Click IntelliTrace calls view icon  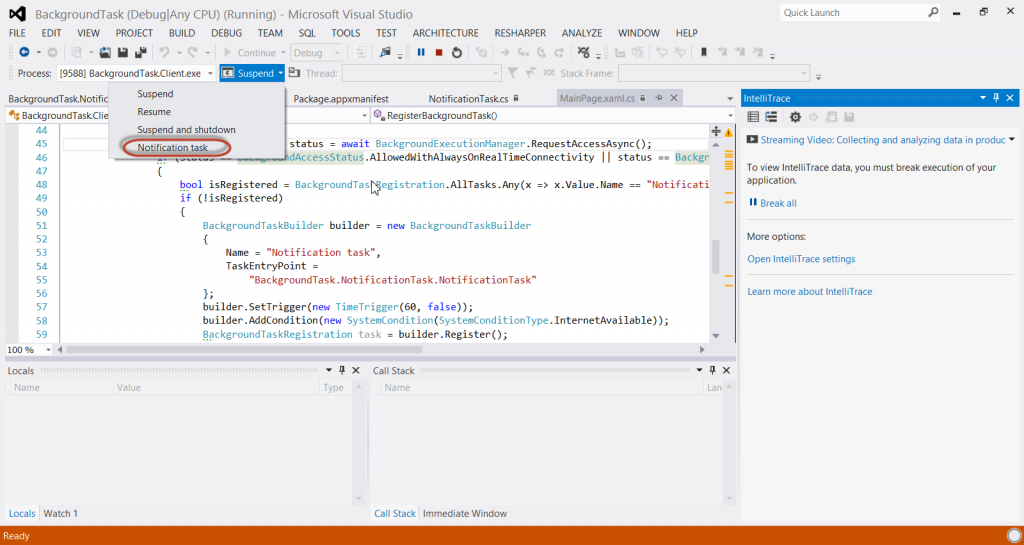point(771,117)
